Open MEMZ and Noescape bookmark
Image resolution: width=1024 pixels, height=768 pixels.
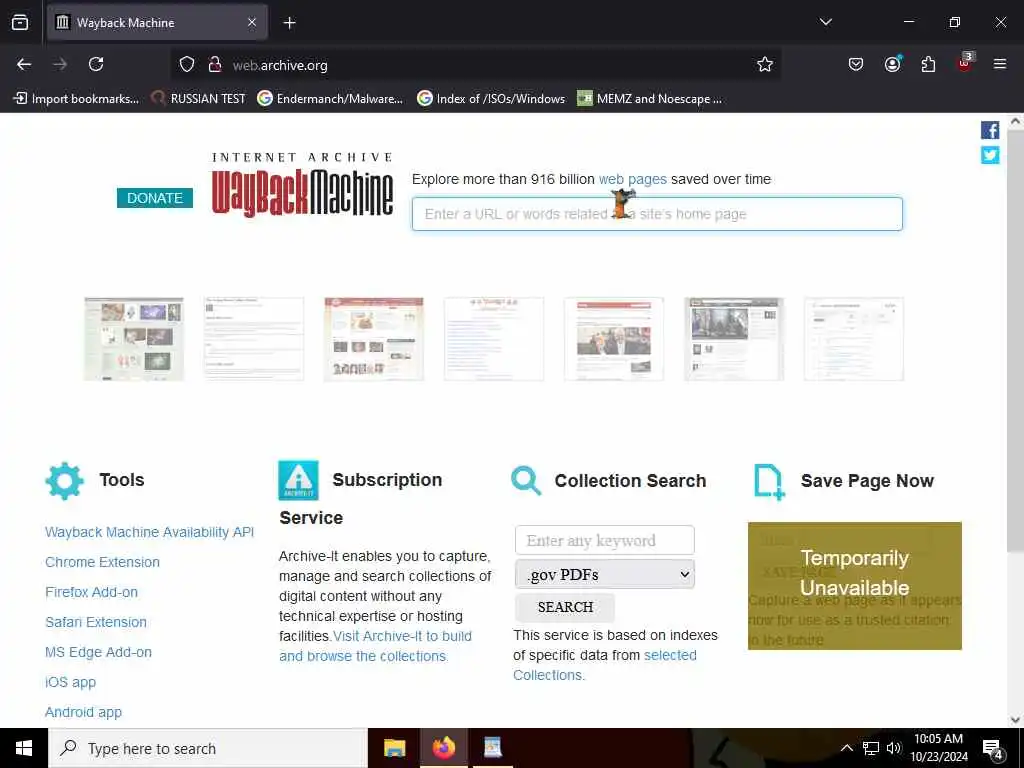[x=650, y=99]
